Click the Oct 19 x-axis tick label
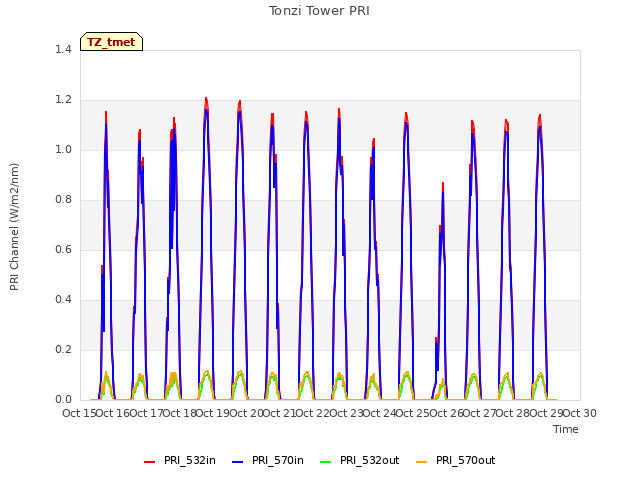 pos(213,413)
